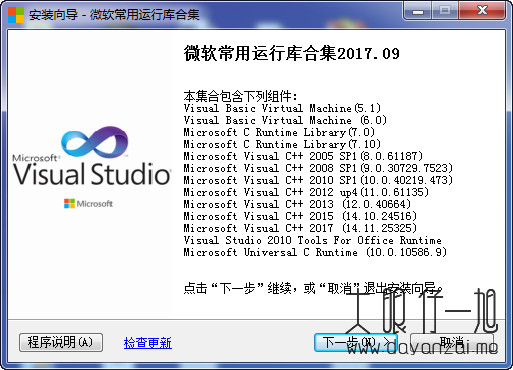The image size is (513, 370).
Task: Click the Visual C++ 2013 (12.0.40664) line
Action: 297,204
